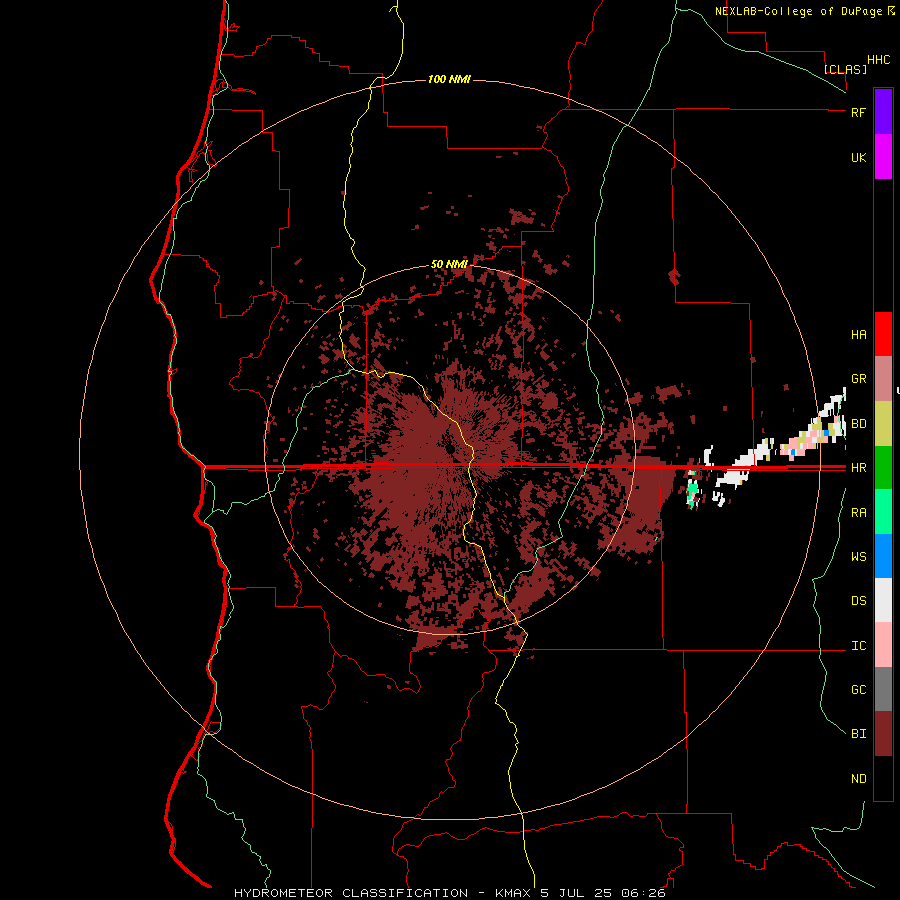The width and height of the screenshot is (900, 900).
Task: Click the HHC product label
Action: pos(879,60)
